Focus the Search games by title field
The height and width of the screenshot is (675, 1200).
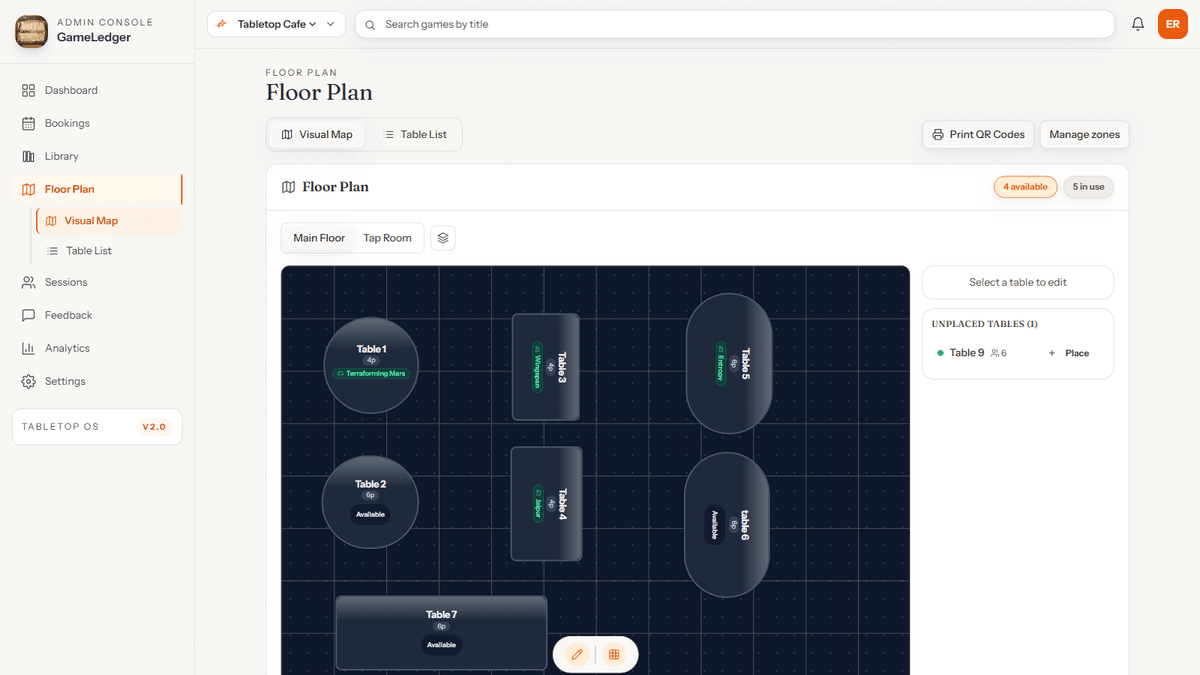click(x=735, y=24)
